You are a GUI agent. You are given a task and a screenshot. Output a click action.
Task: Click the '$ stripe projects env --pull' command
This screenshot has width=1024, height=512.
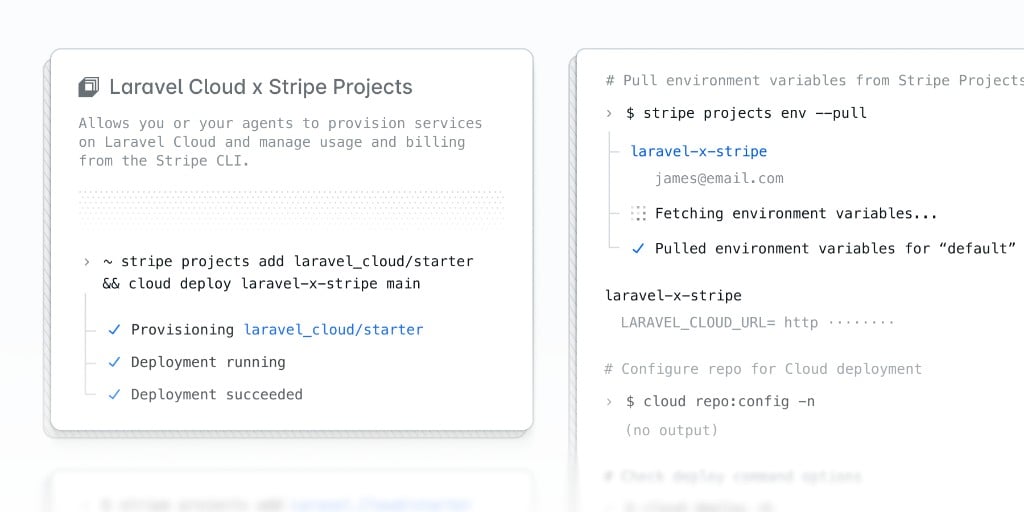746,114
